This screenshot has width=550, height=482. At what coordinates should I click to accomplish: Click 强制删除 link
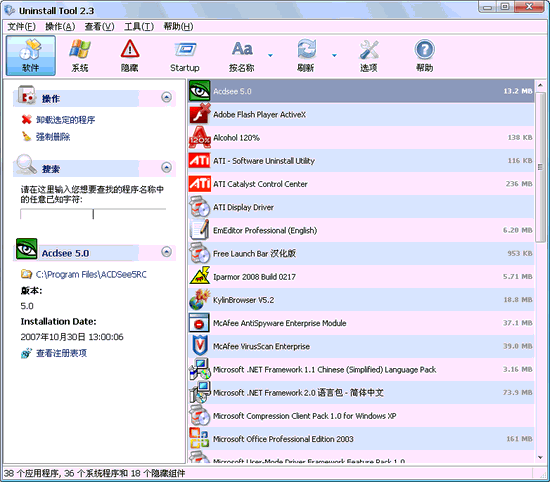click(53, 137)
